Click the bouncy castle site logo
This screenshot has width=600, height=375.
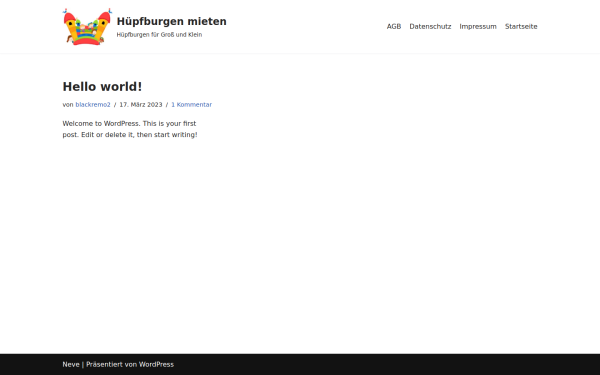click(87, 26)
